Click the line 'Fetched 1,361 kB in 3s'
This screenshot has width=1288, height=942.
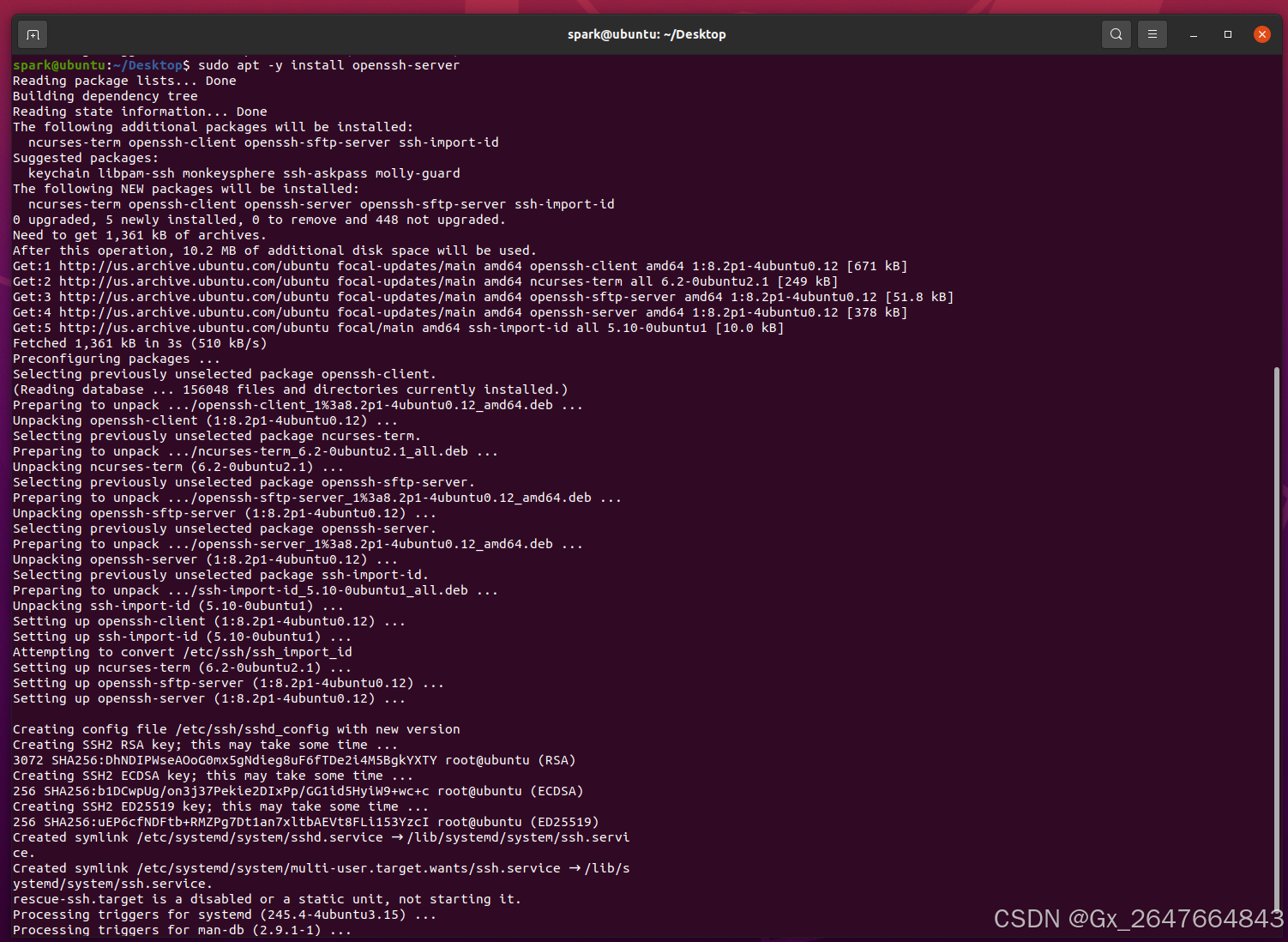coord(140,343)
